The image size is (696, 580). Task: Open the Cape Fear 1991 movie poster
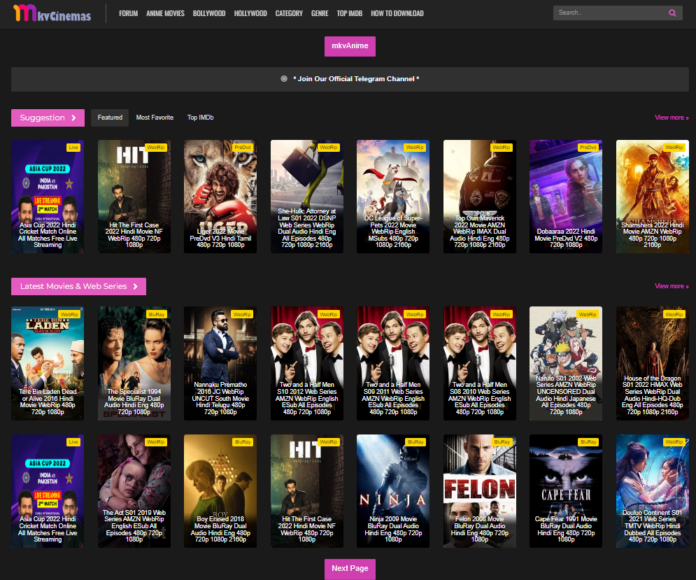566,491
